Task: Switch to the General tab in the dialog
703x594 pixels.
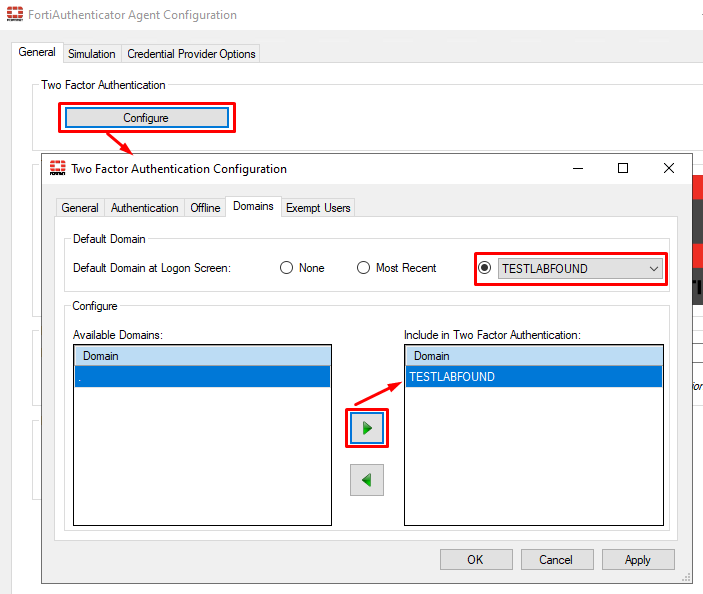Action: (80, 208)
